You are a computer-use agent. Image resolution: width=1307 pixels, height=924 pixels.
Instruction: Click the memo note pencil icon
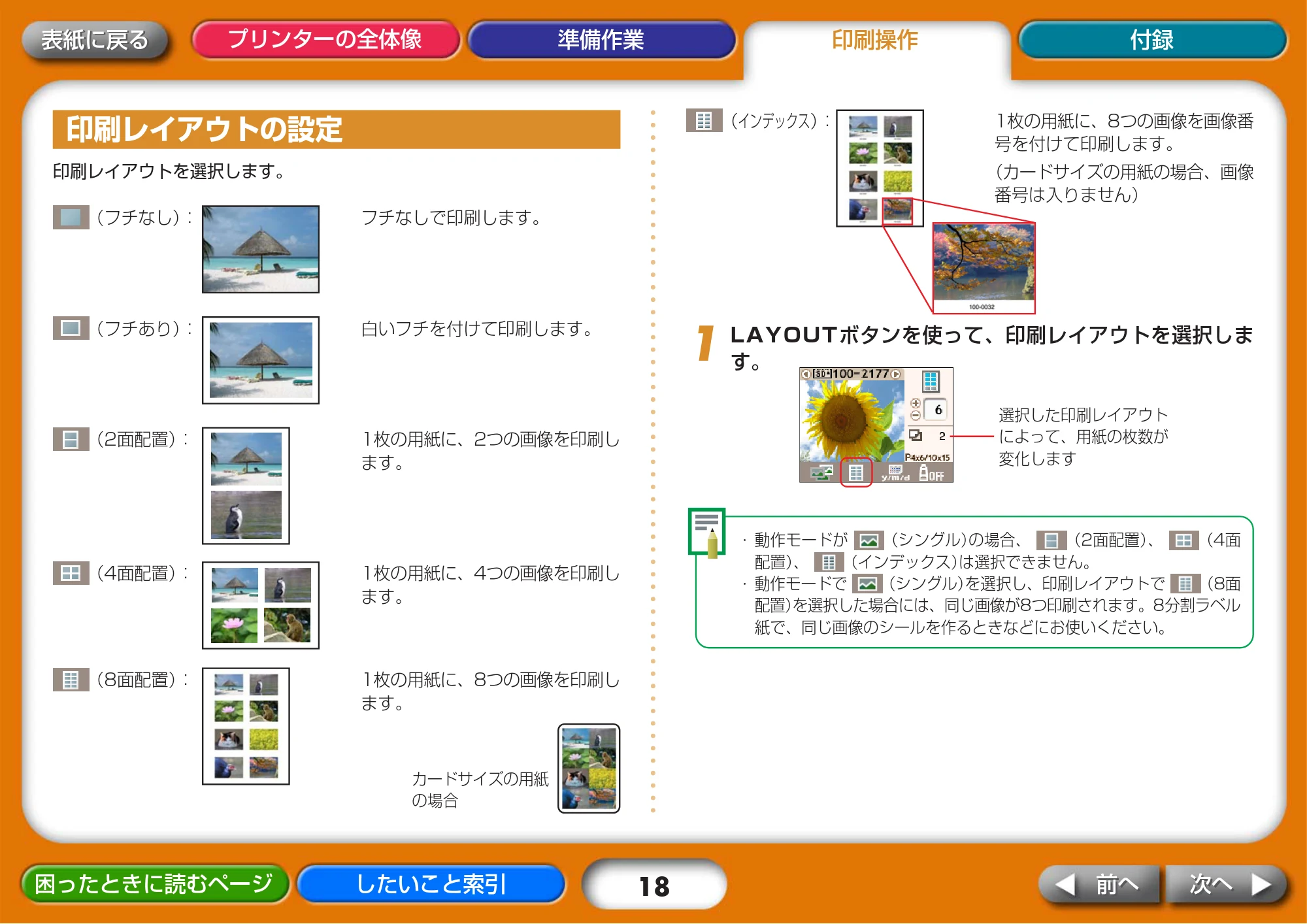coord(706,532)
